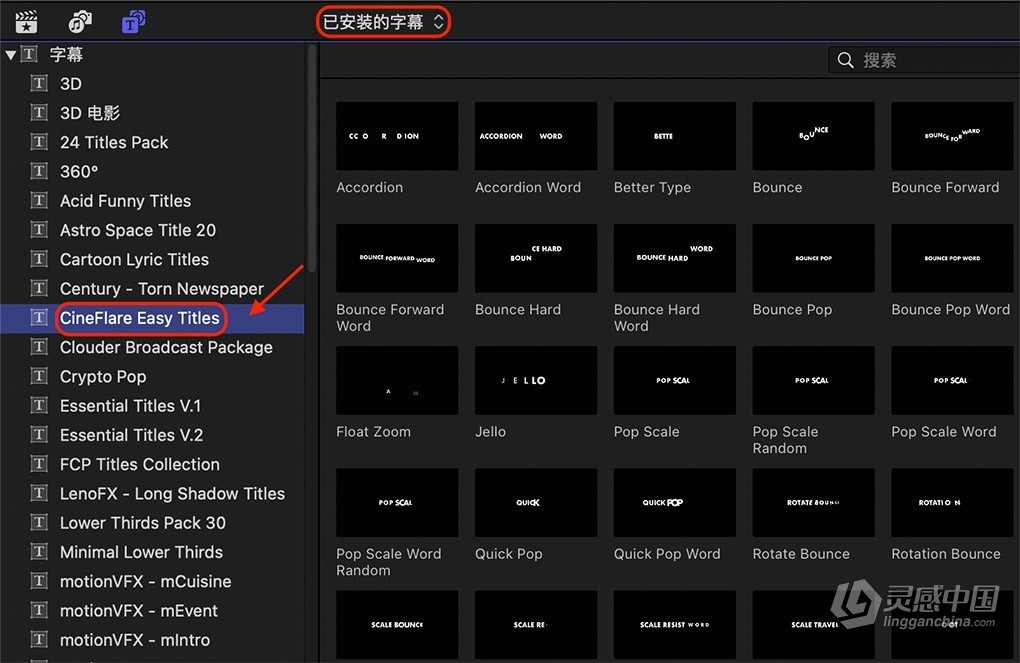Select the 360° titles category
1020x663 pixels.
[152, 172]
